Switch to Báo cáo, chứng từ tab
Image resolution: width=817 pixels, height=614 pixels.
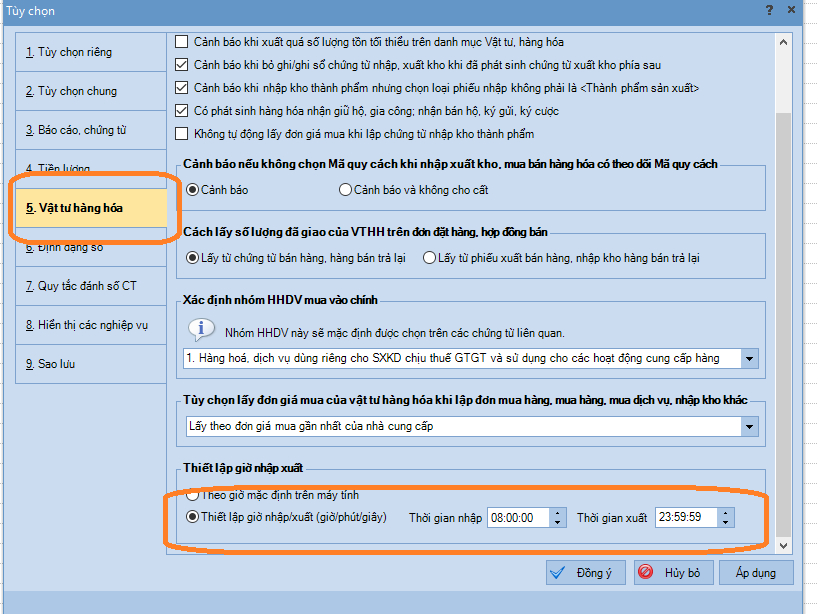(88, 130)
